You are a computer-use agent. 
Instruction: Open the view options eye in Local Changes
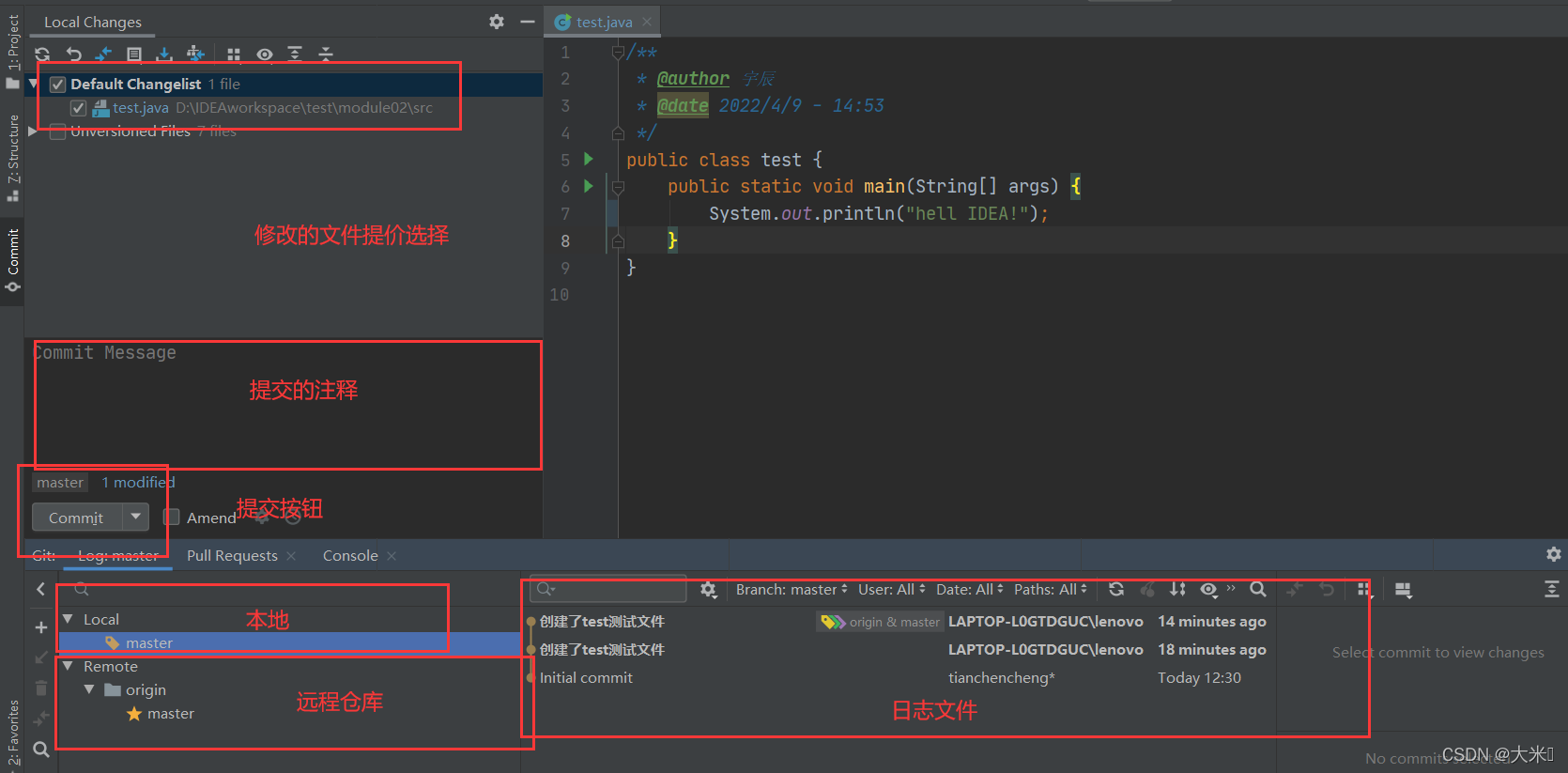(265, 54)
